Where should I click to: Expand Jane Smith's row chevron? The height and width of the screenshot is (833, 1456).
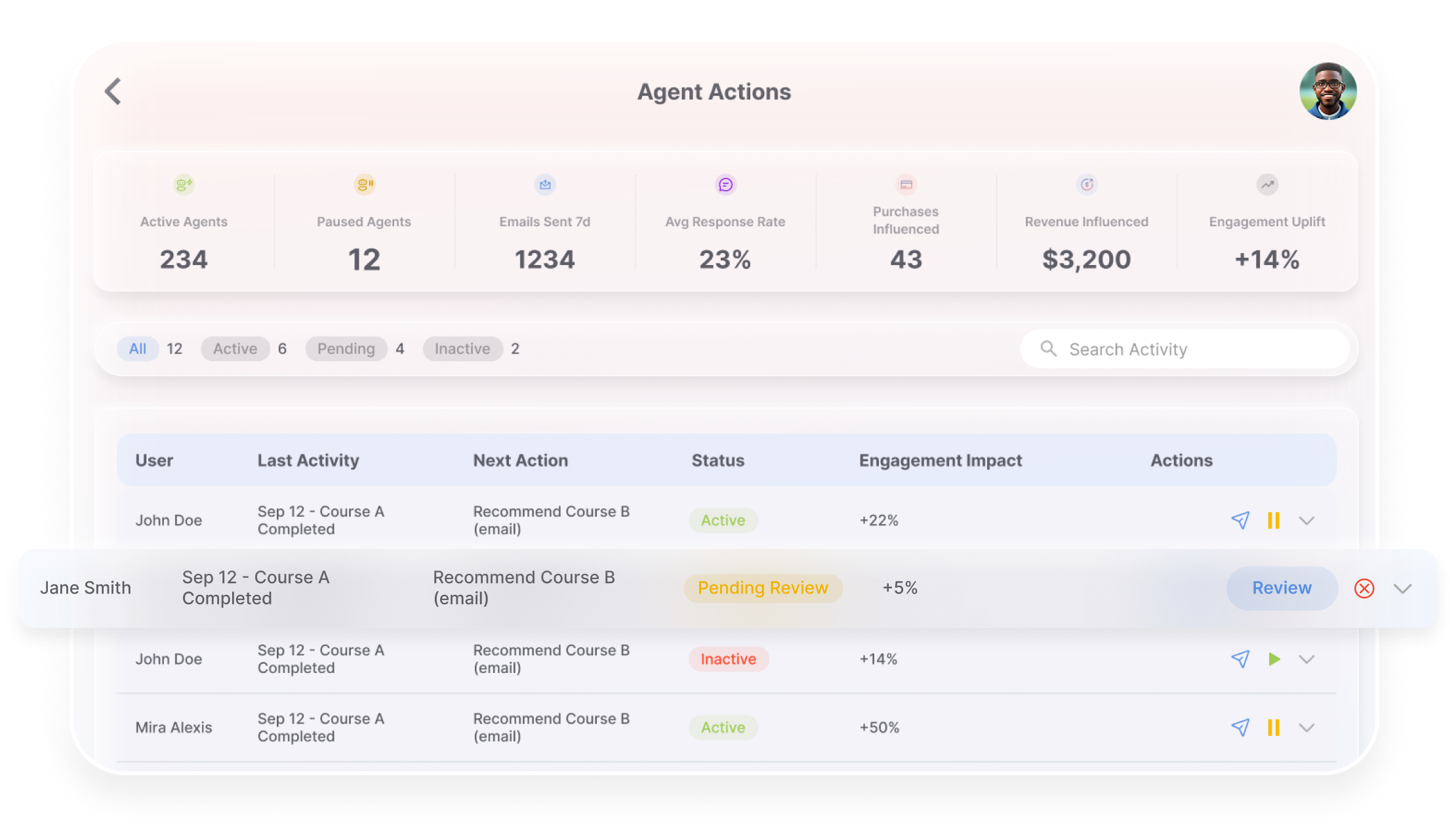[1402, 588]
